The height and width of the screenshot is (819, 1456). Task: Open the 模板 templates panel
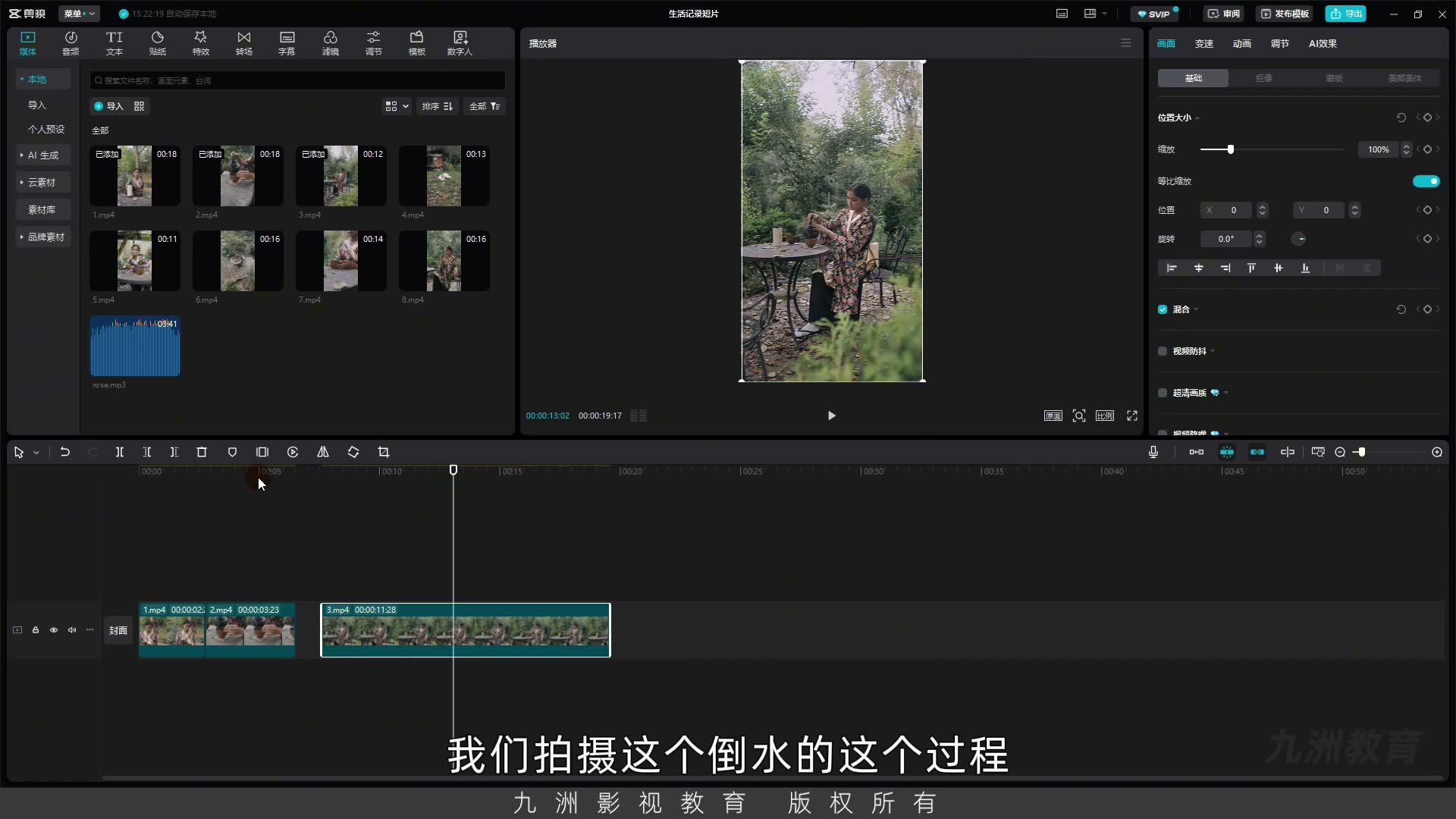pos(417,43)
